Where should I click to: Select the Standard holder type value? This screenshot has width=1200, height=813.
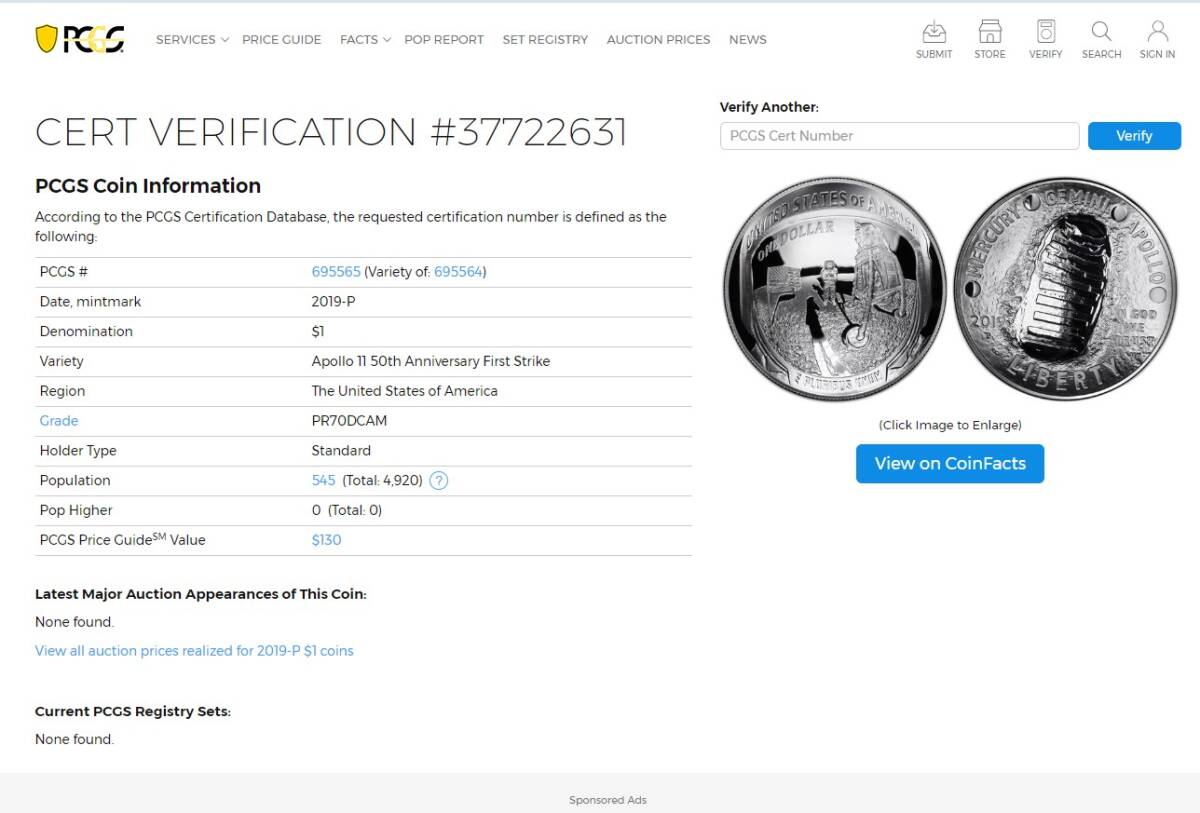[x=341, y=451]
